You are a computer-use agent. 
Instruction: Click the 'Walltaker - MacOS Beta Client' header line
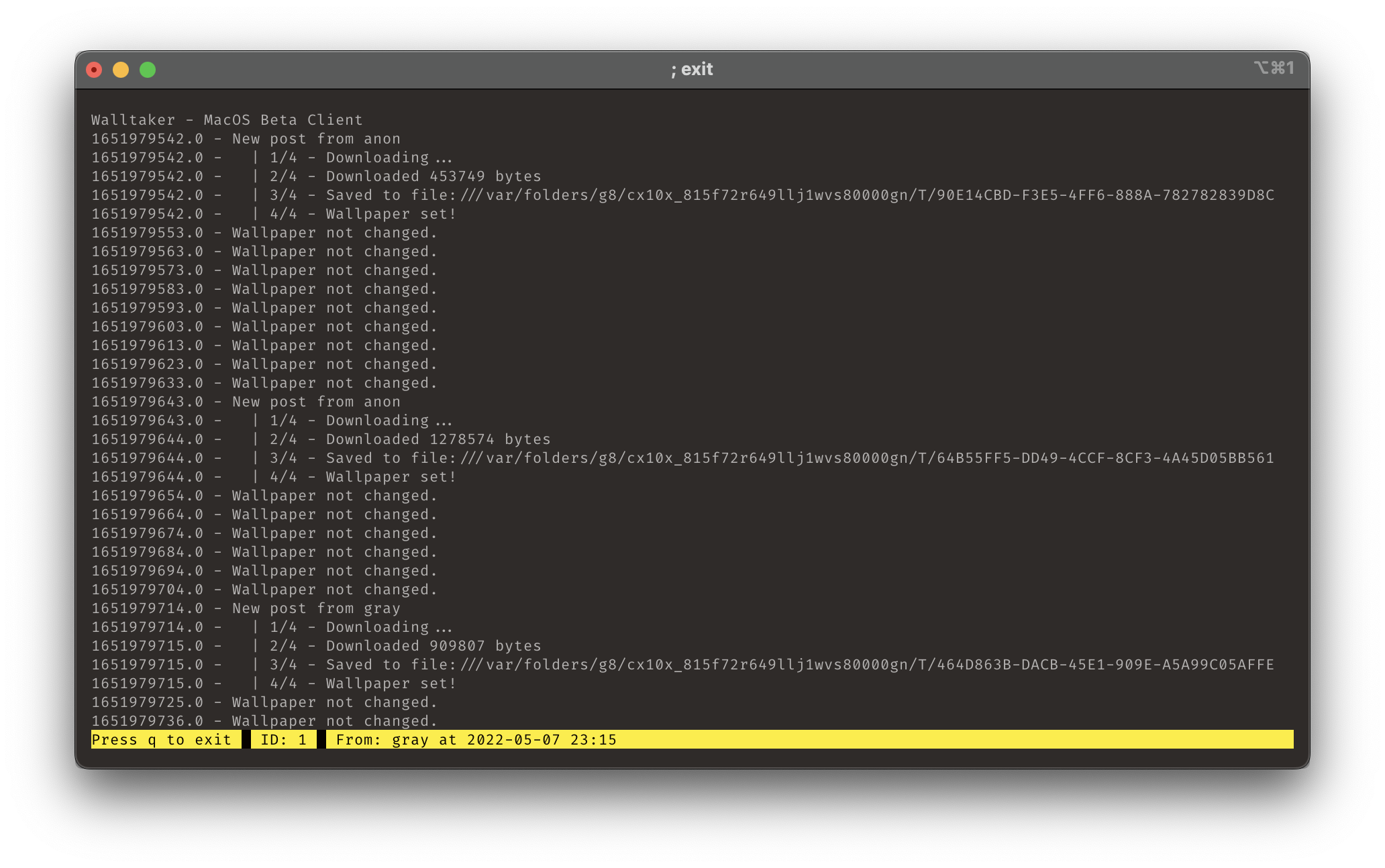coord(227,120)
